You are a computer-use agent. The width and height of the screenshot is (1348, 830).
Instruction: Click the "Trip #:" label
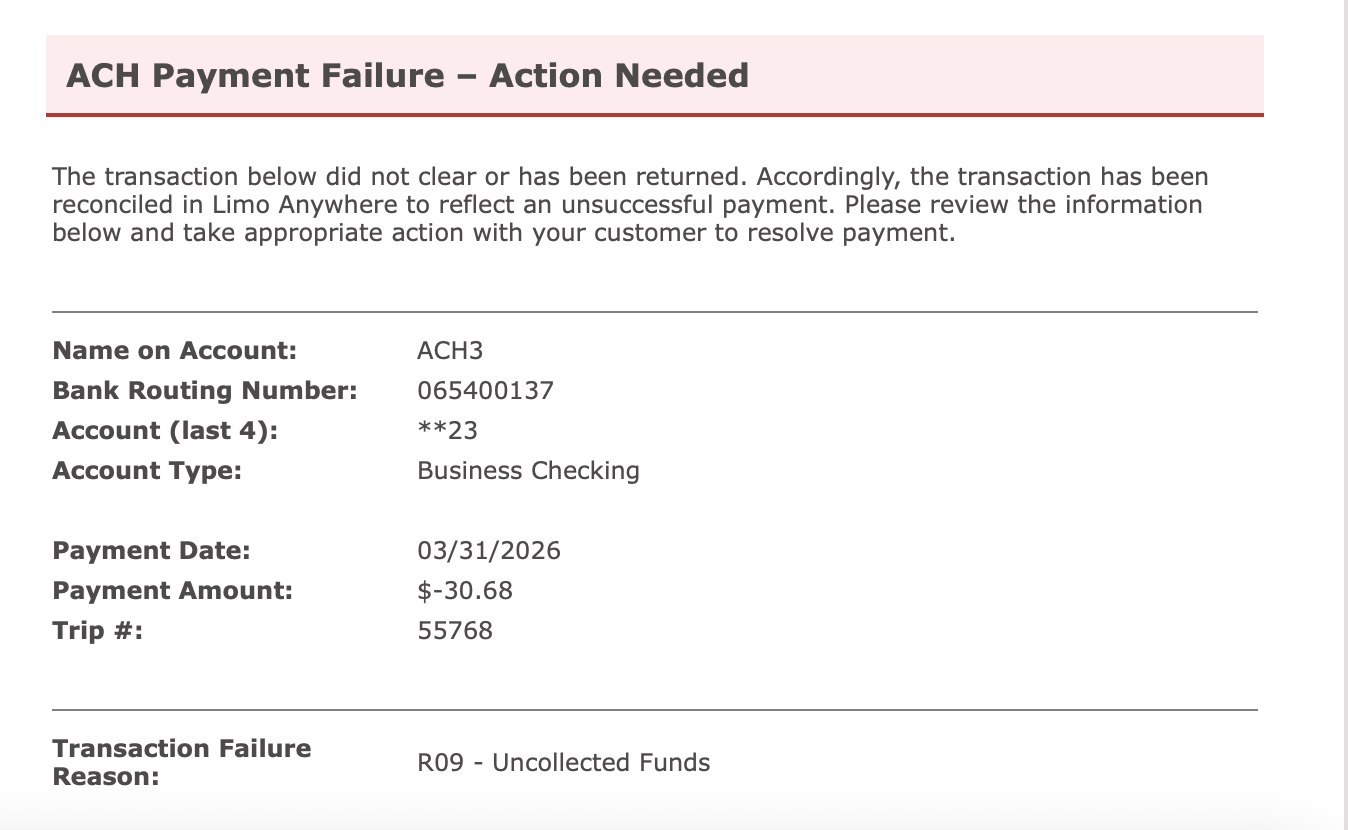(x=98, y=631)
